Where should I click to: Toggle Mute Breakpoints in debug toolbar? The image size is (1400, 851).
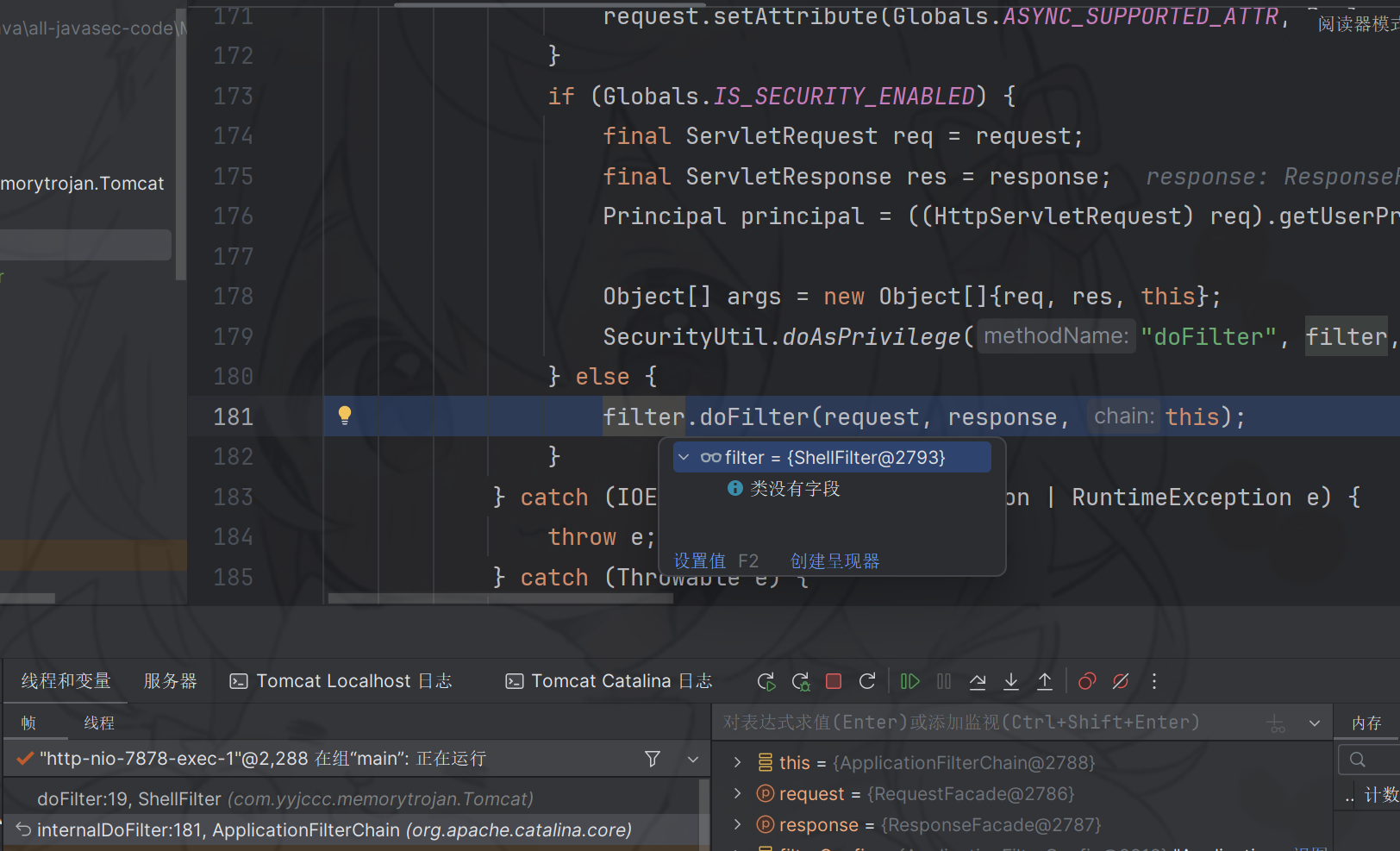pyautogui.click(x=1121, y=681)
